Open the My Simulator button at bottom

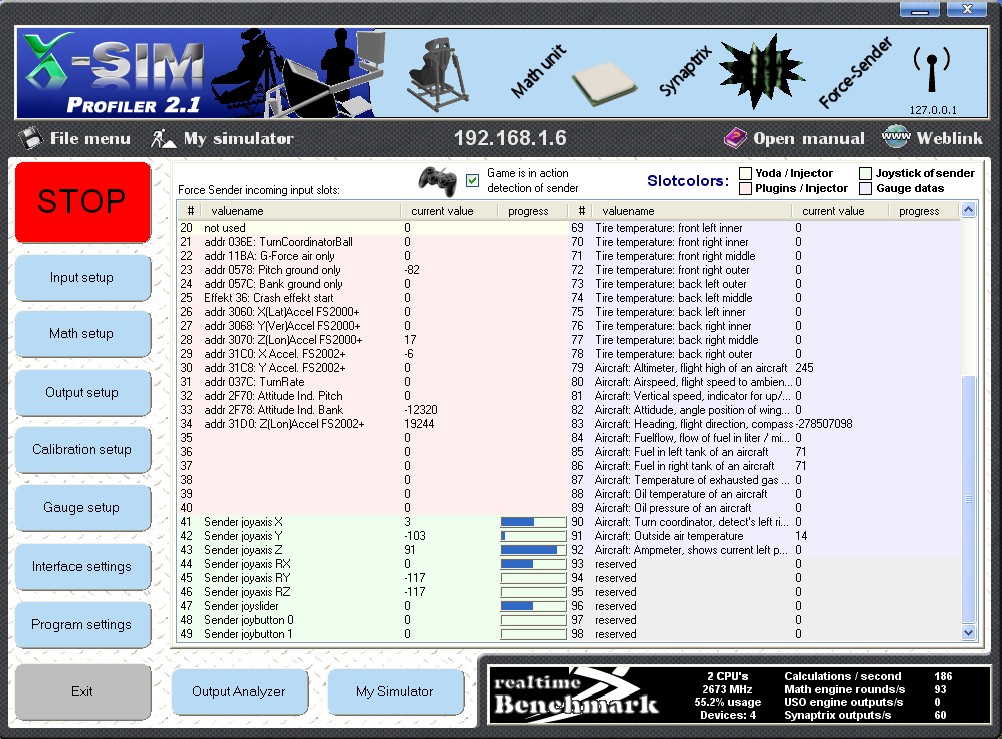coord(395,691)
